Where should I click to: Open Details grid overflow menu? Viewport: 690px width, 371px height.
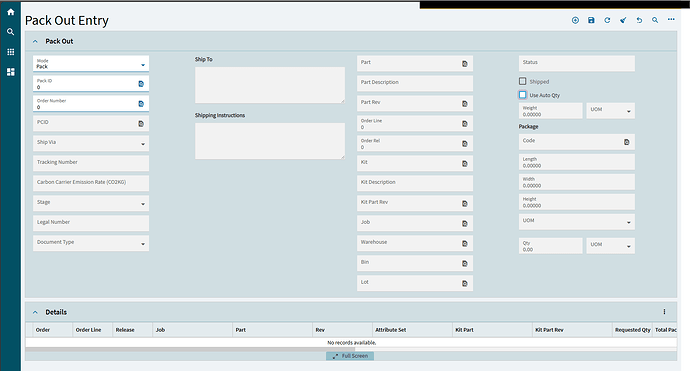664,312
